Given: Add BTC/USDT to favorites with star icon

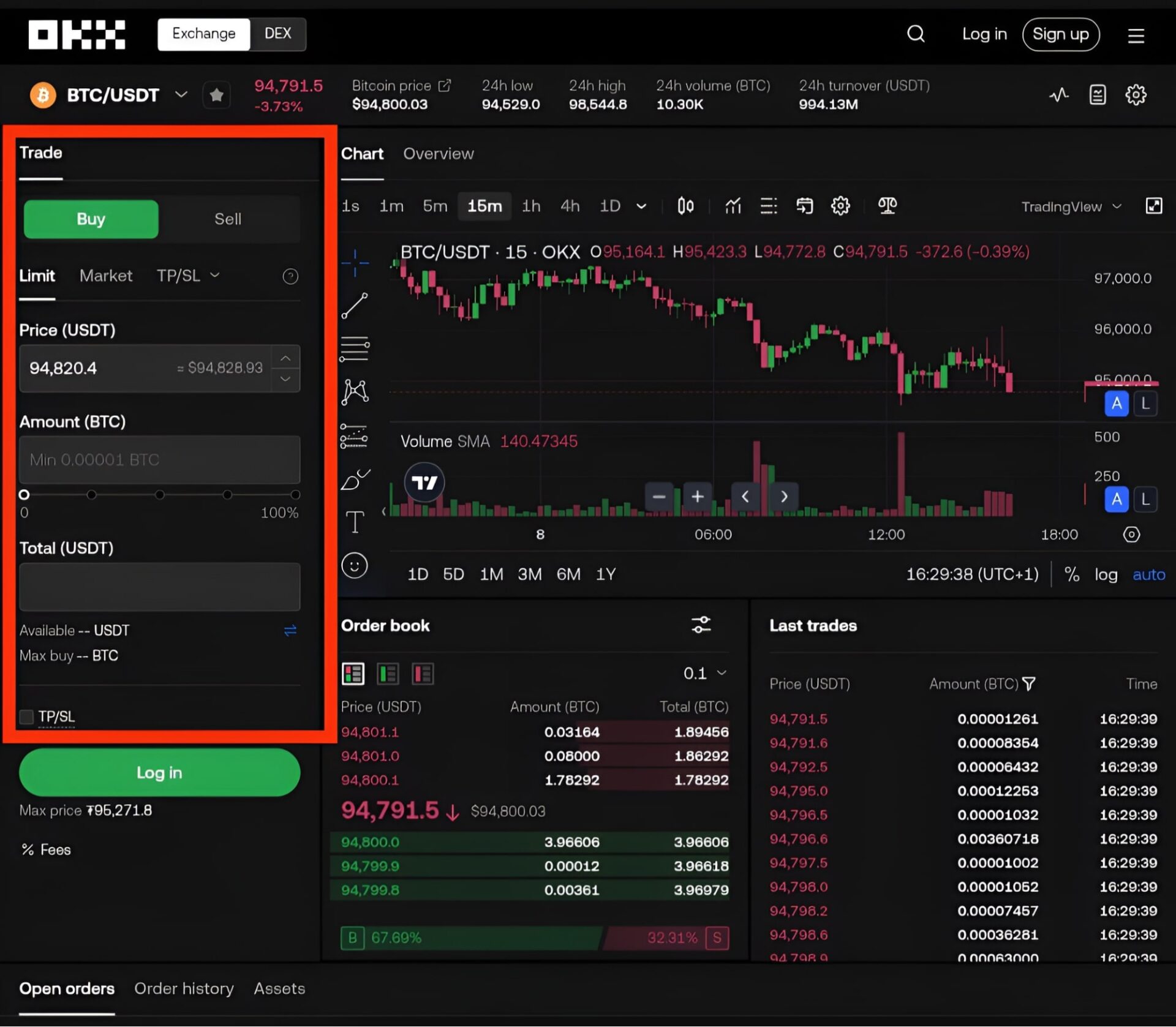Looking at the screenshot, I should [x=216, y=95].
